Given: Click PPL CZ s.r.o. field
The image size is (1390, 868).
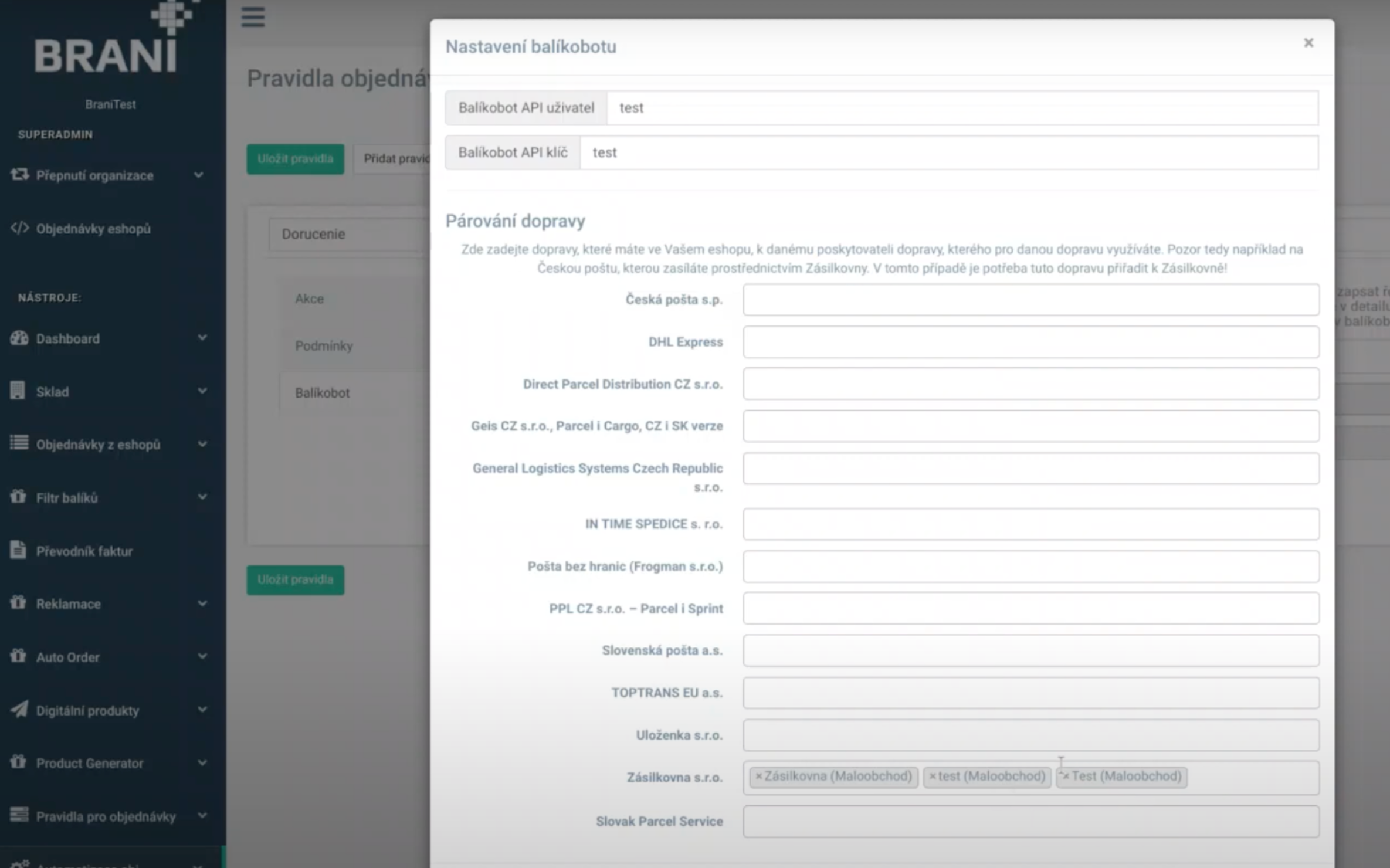Looking at the screenshot, I should pos(1031,608).
